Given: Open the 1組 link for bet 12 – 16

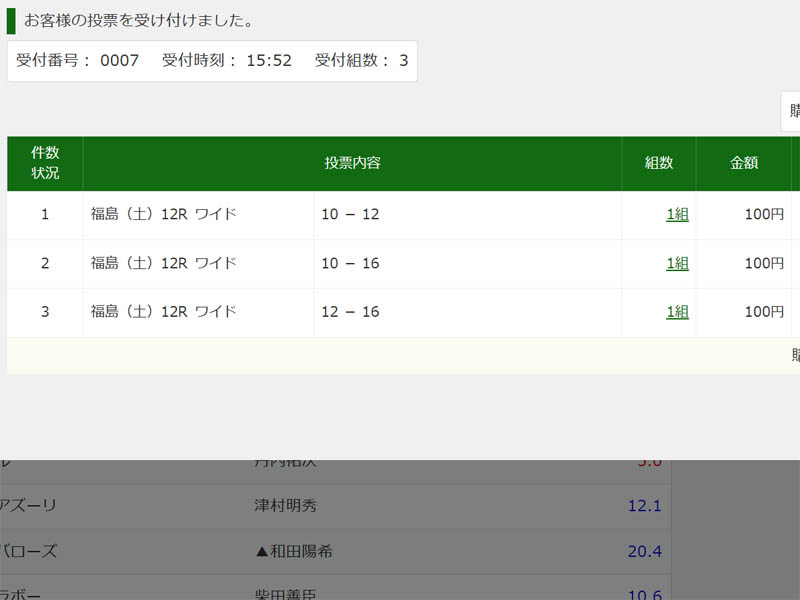Looking at the screenshot, I should [x=677, y=312].
